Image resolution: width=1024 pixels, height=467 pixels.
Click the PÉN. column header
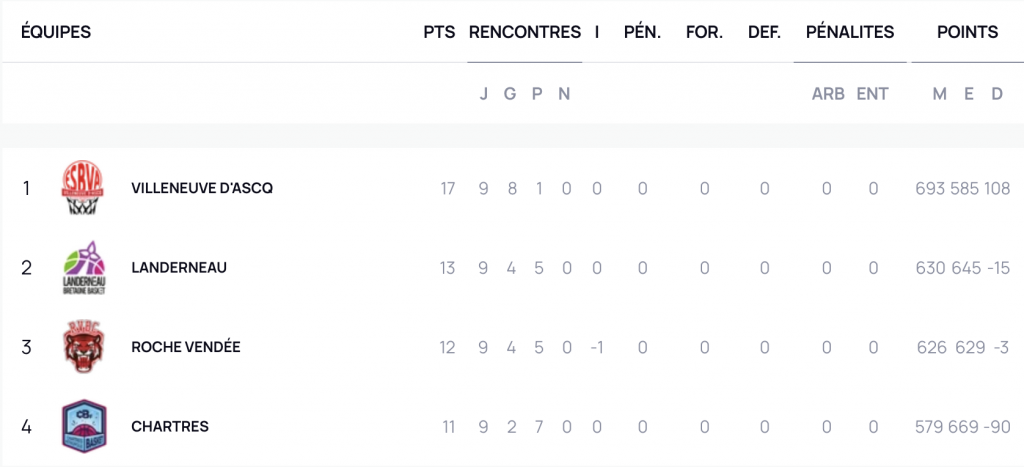pyautogui.click(x=643, y=32)
